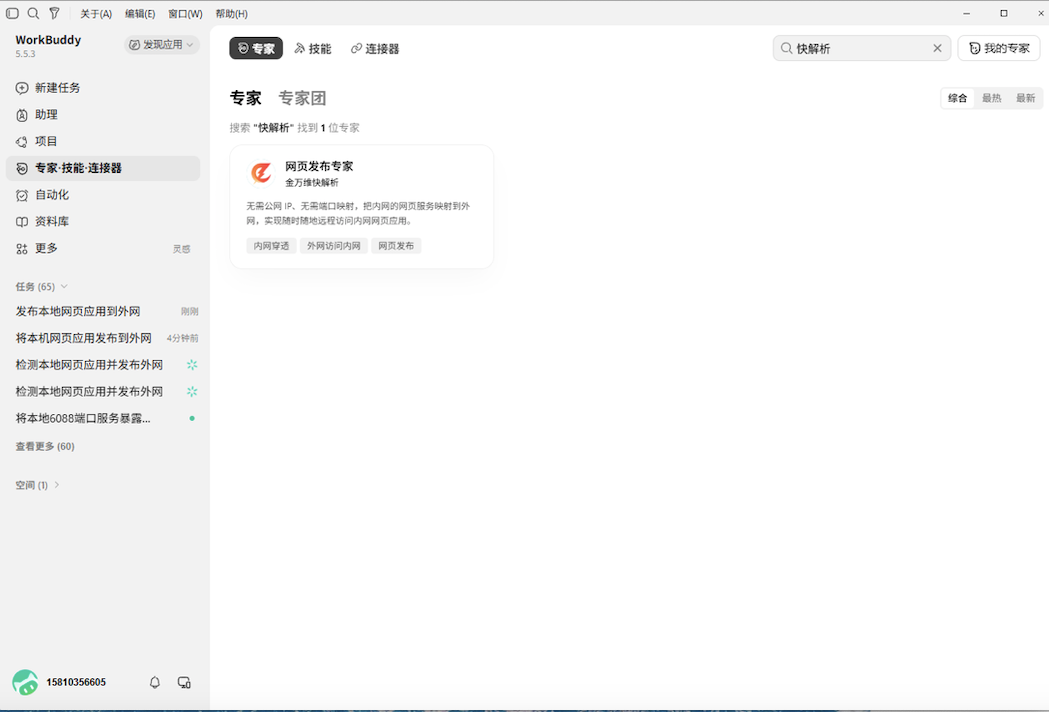Click the pin icon beside the title bar magnifier
The height and width of the screenshot is (712, 1049).
pyautogui.click(x=55, y=13)
